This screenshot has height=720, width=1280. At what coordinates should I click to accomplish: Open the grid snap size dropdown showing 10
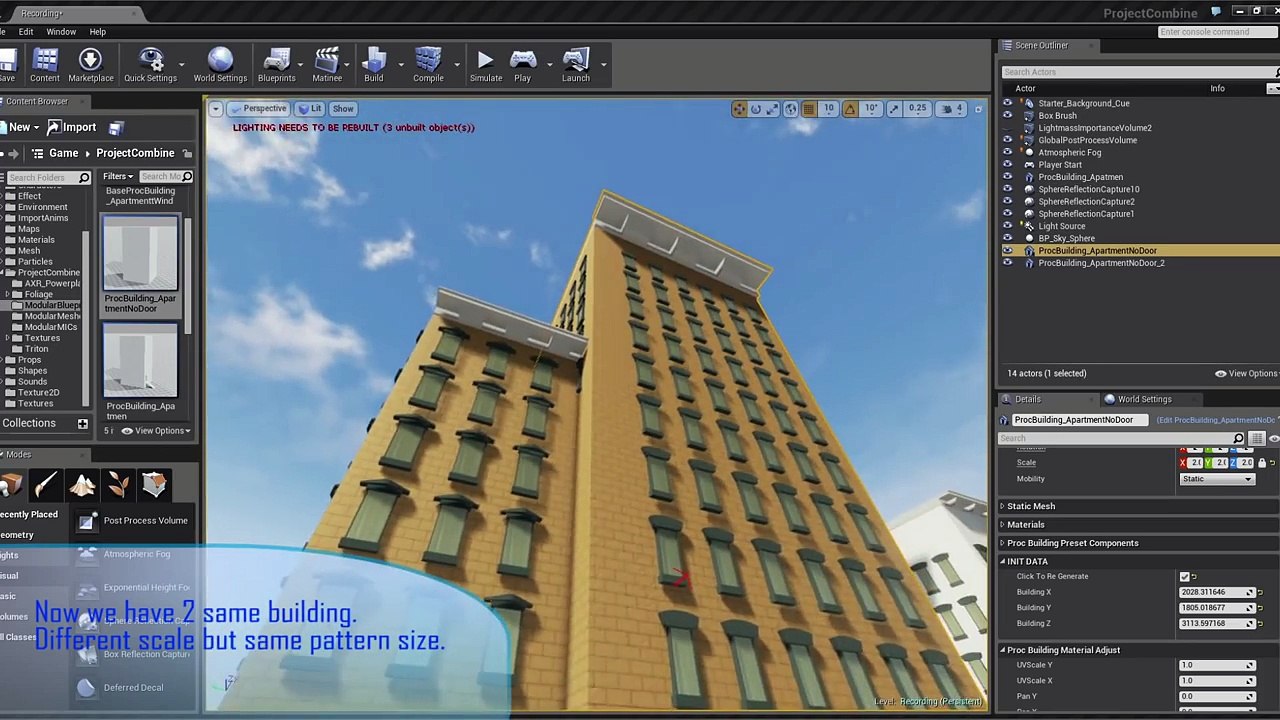point(828,109)
